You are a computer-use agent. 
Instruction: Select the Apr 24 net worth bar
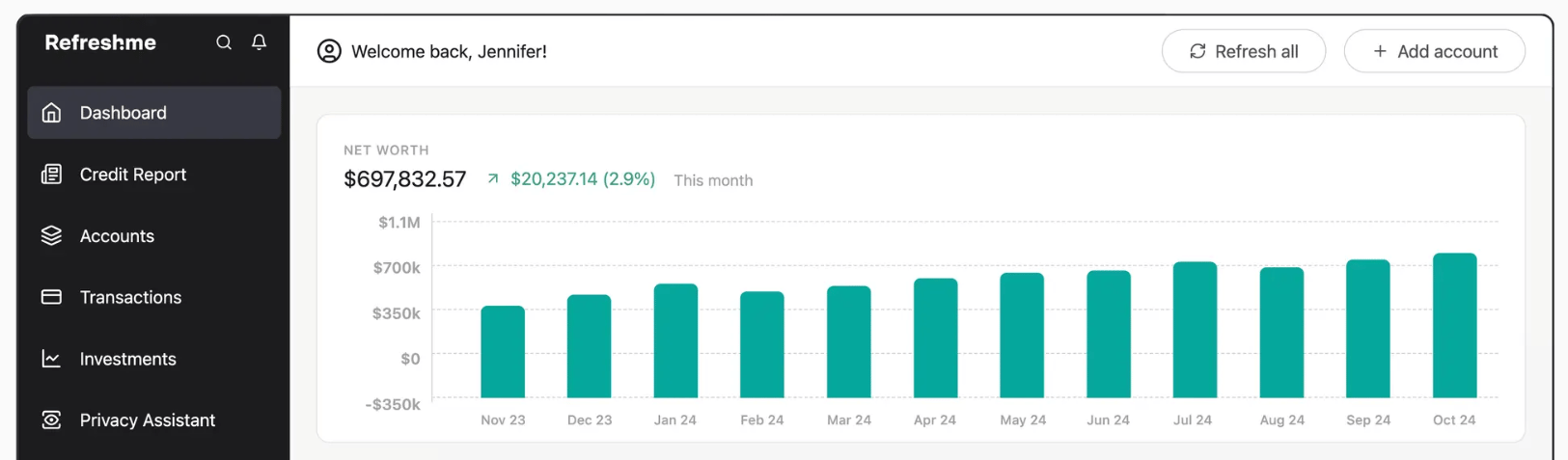[x=936, y=338]
